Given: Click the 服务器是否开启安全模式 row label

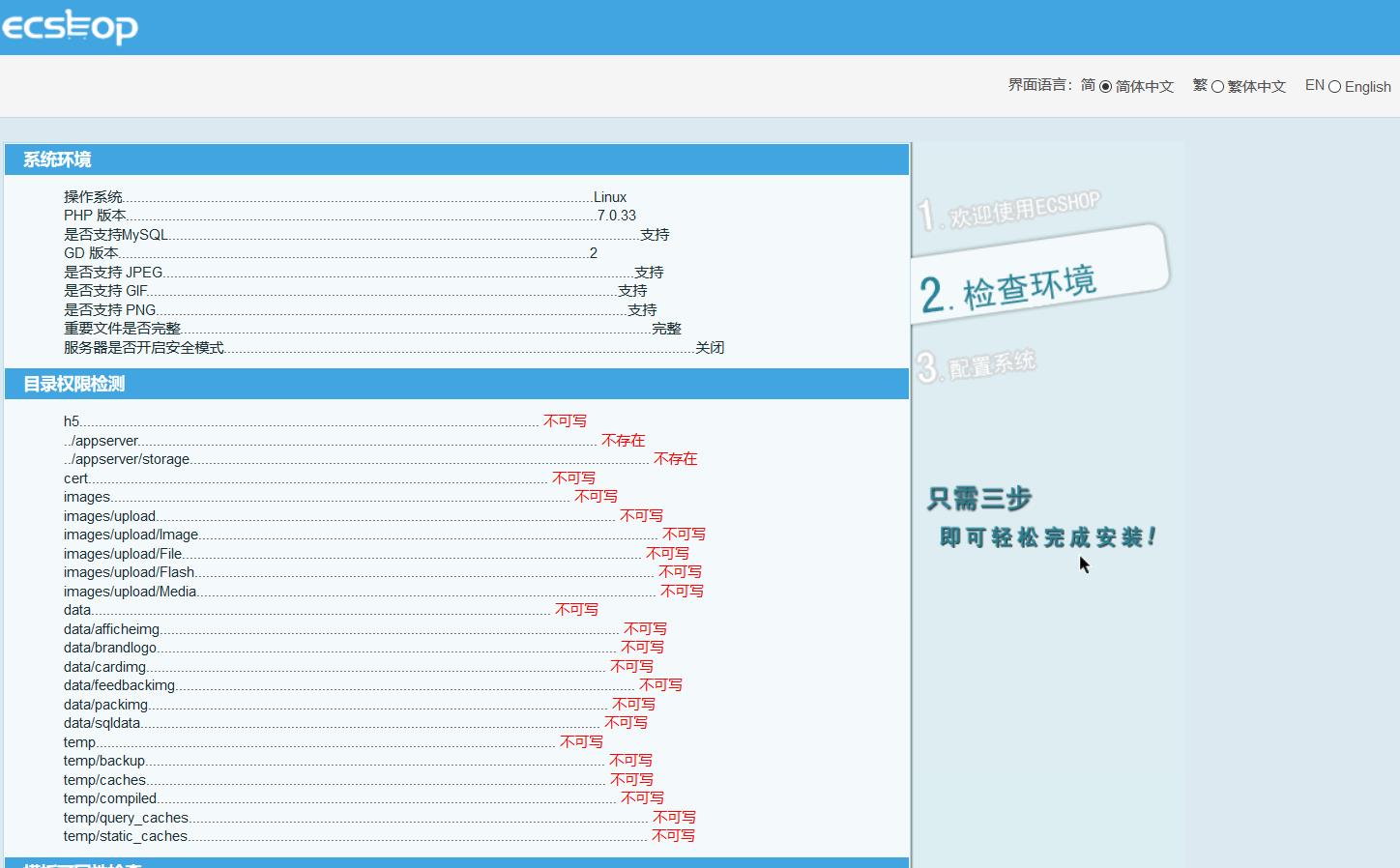Looking at the screenshot, I should [x=144, y=348].
